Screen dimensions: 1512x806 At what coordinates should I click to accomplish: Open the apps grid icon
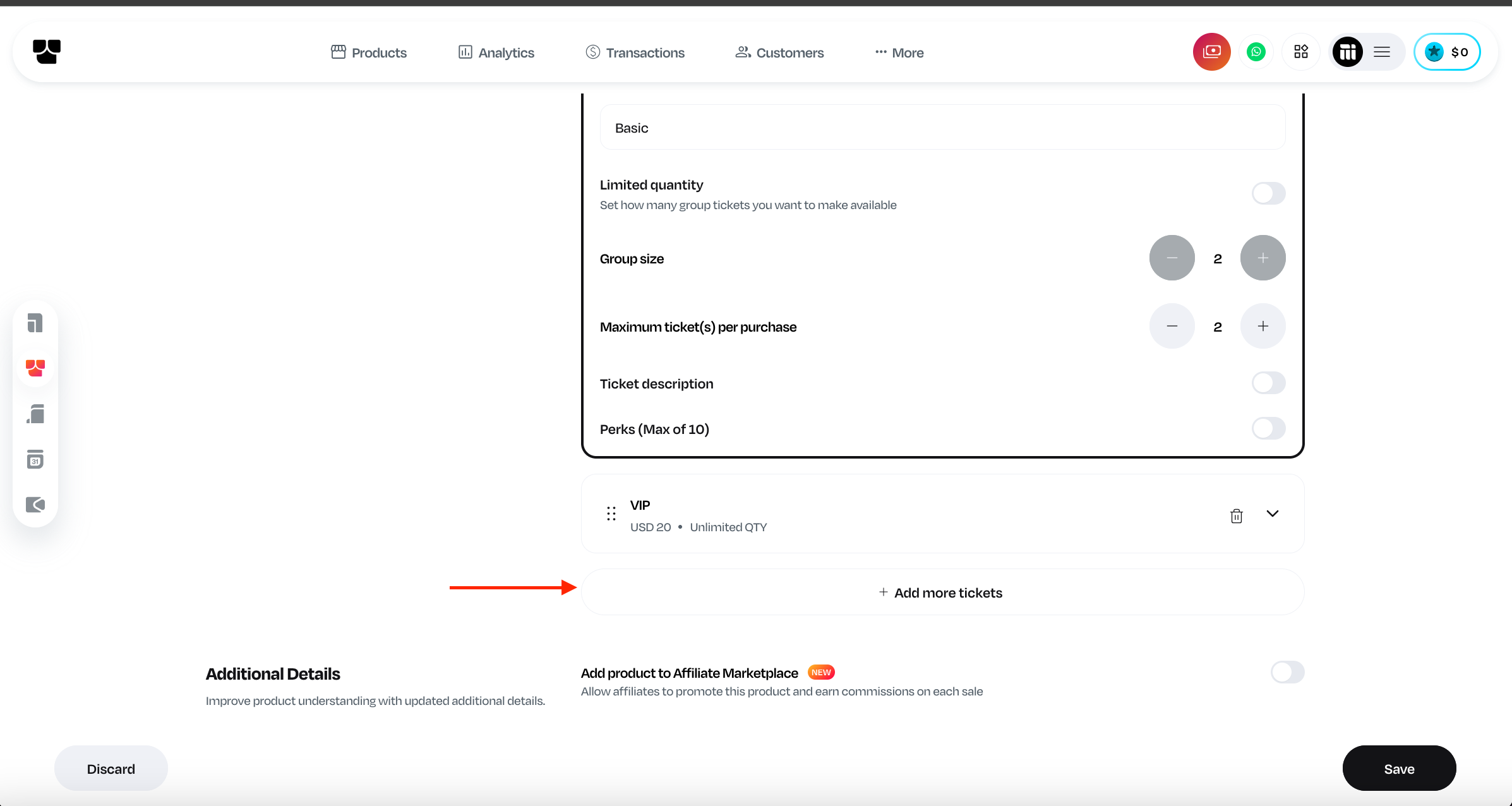pyautogui.click(x=1300, y=52)
